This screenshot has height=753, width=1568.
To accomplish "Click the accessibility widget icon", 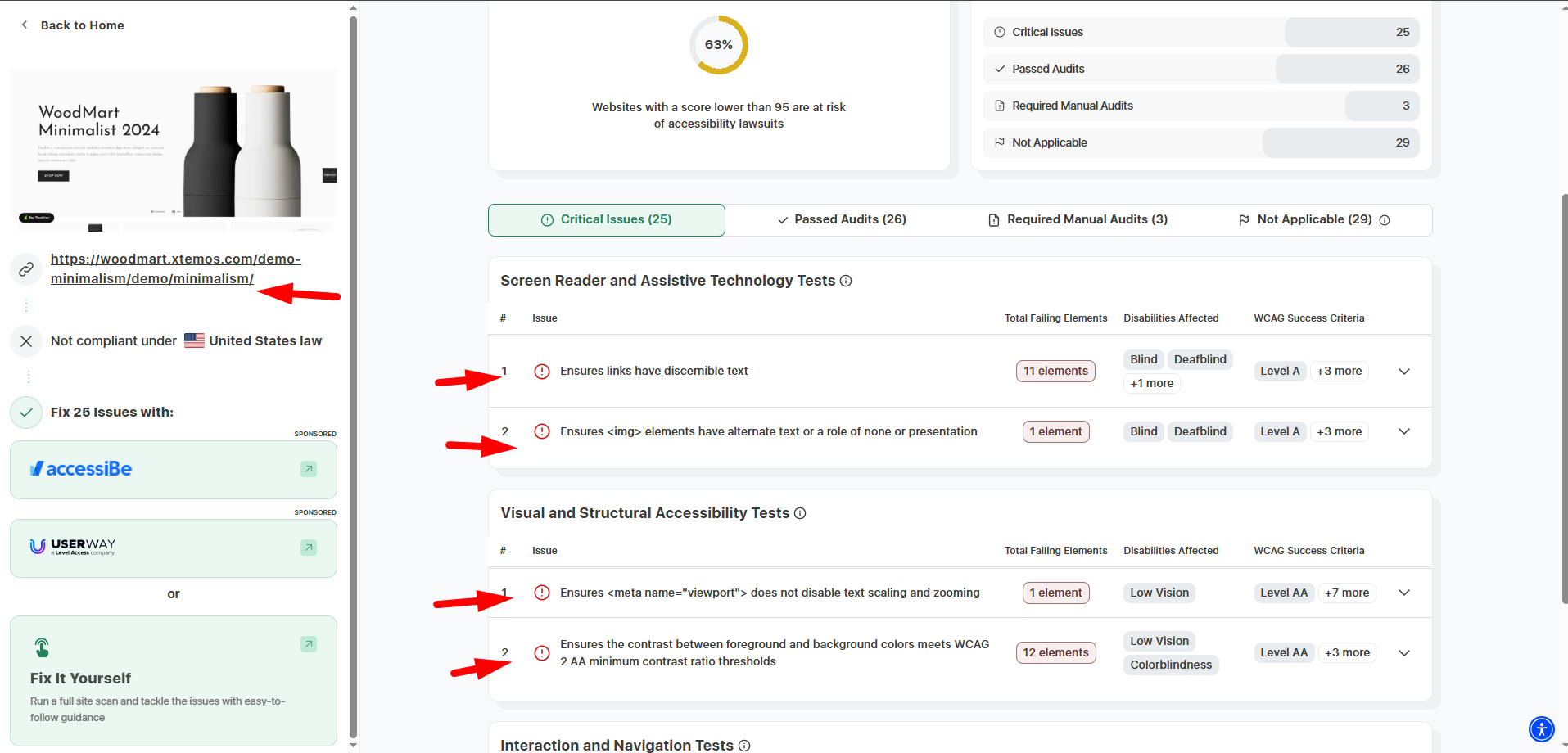I will [x=1541, y=728].
